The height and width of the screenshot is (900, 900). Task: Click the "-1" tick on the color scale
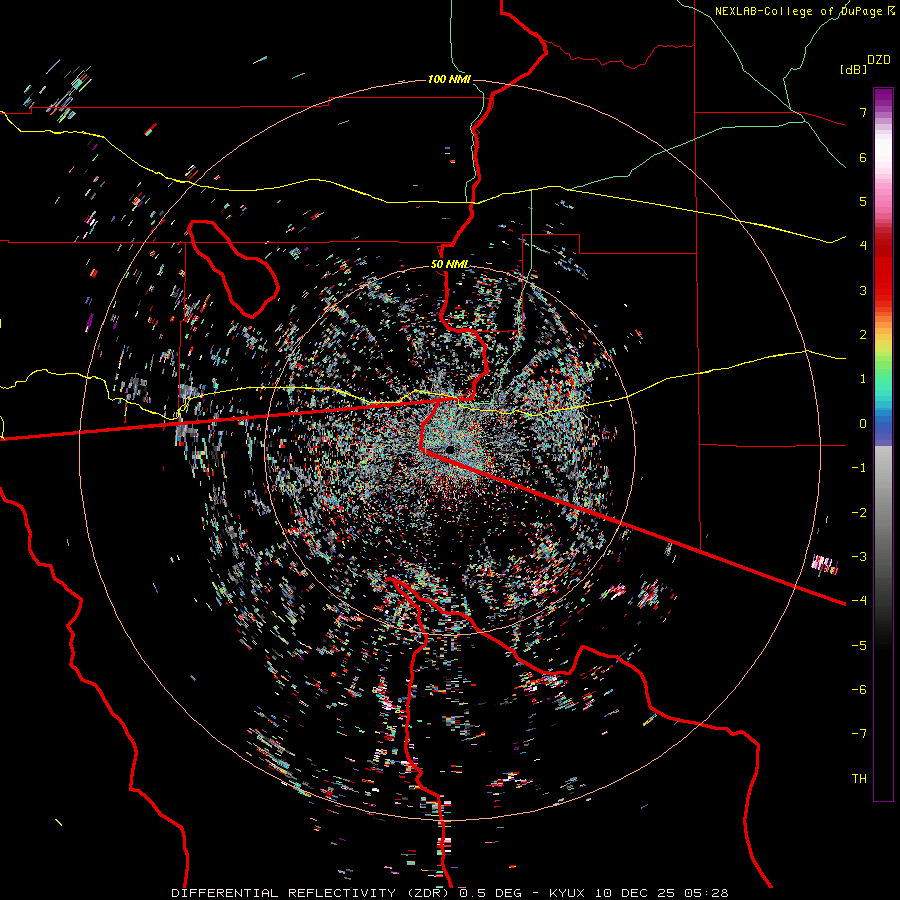(x=859, y=468)
